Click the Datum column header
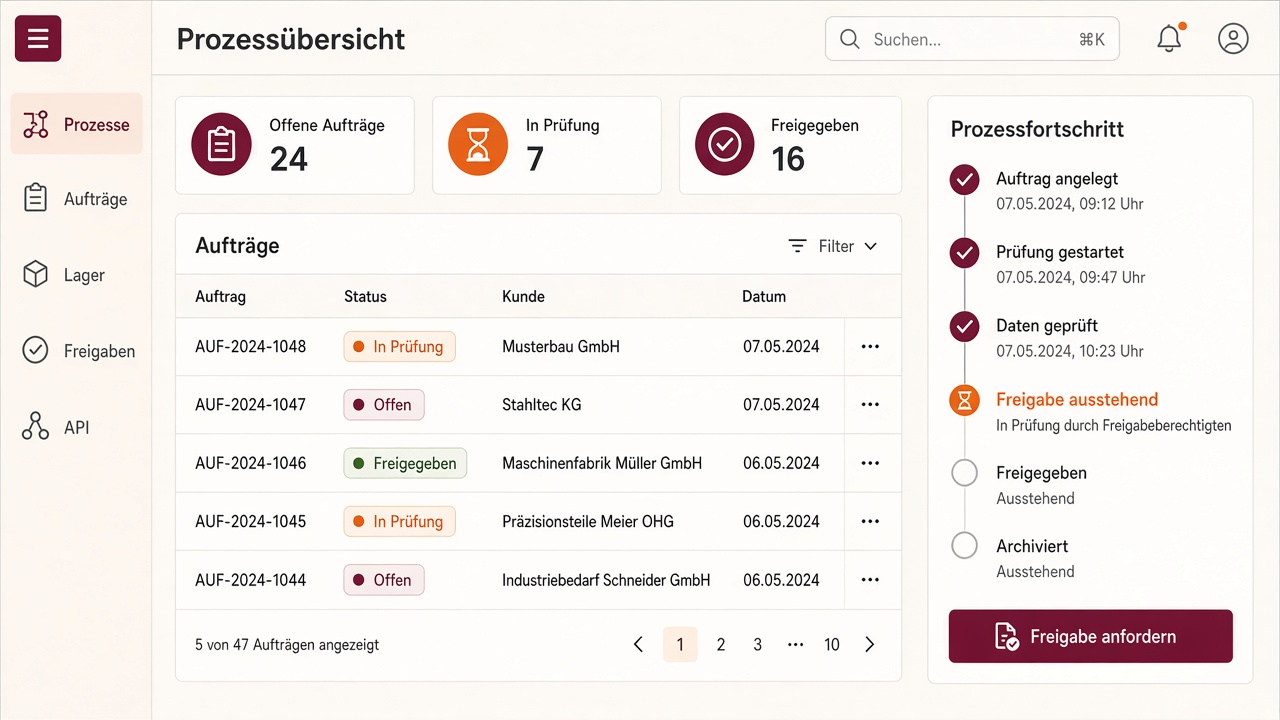1280x720 pixels. (764, 297)
